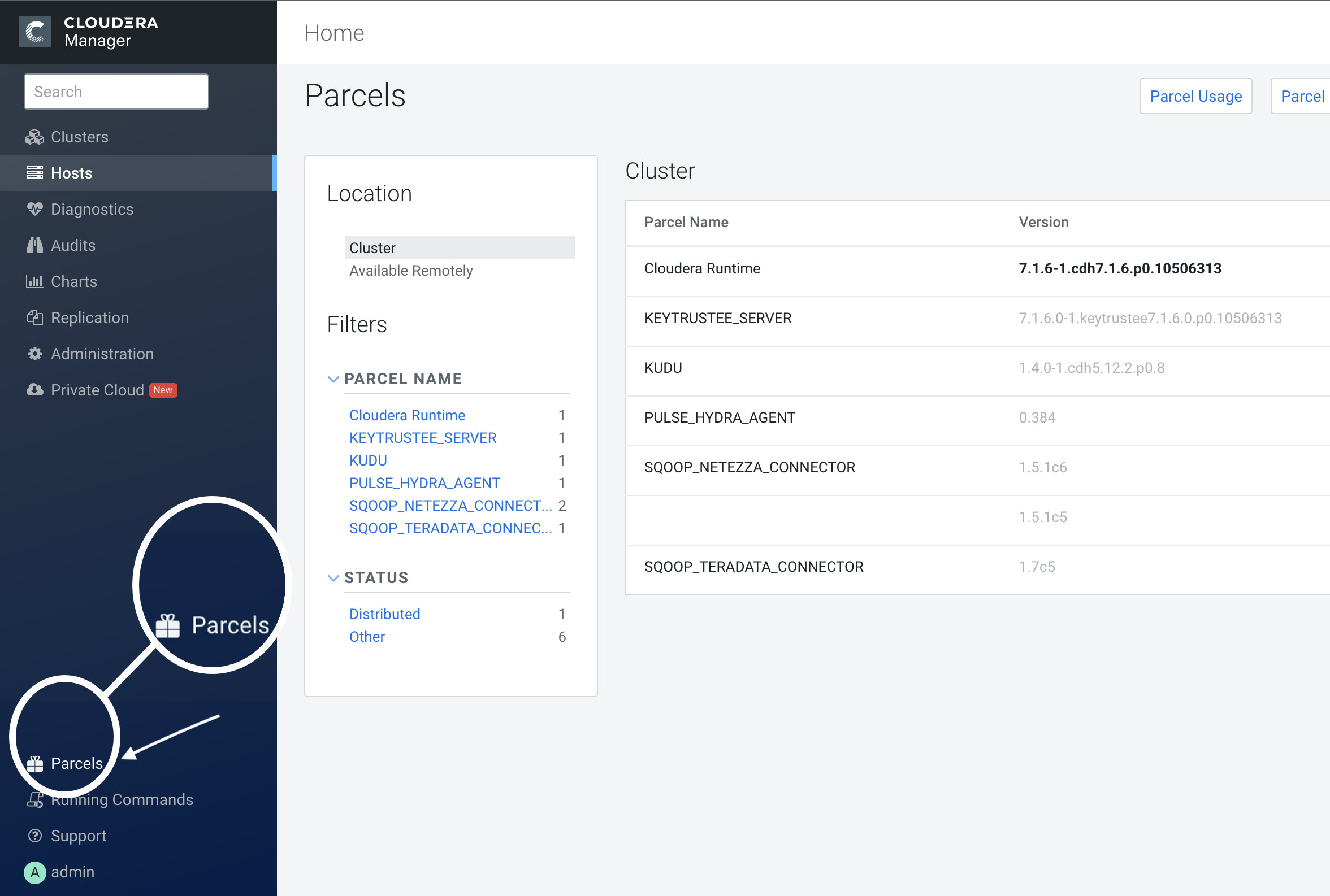Click version 7.1.6.0-1.keytrustee7.1.6.0.p0.10506313
Image resolution: width=1330 pixels, height=896 pixels.
pos(1150,317)
